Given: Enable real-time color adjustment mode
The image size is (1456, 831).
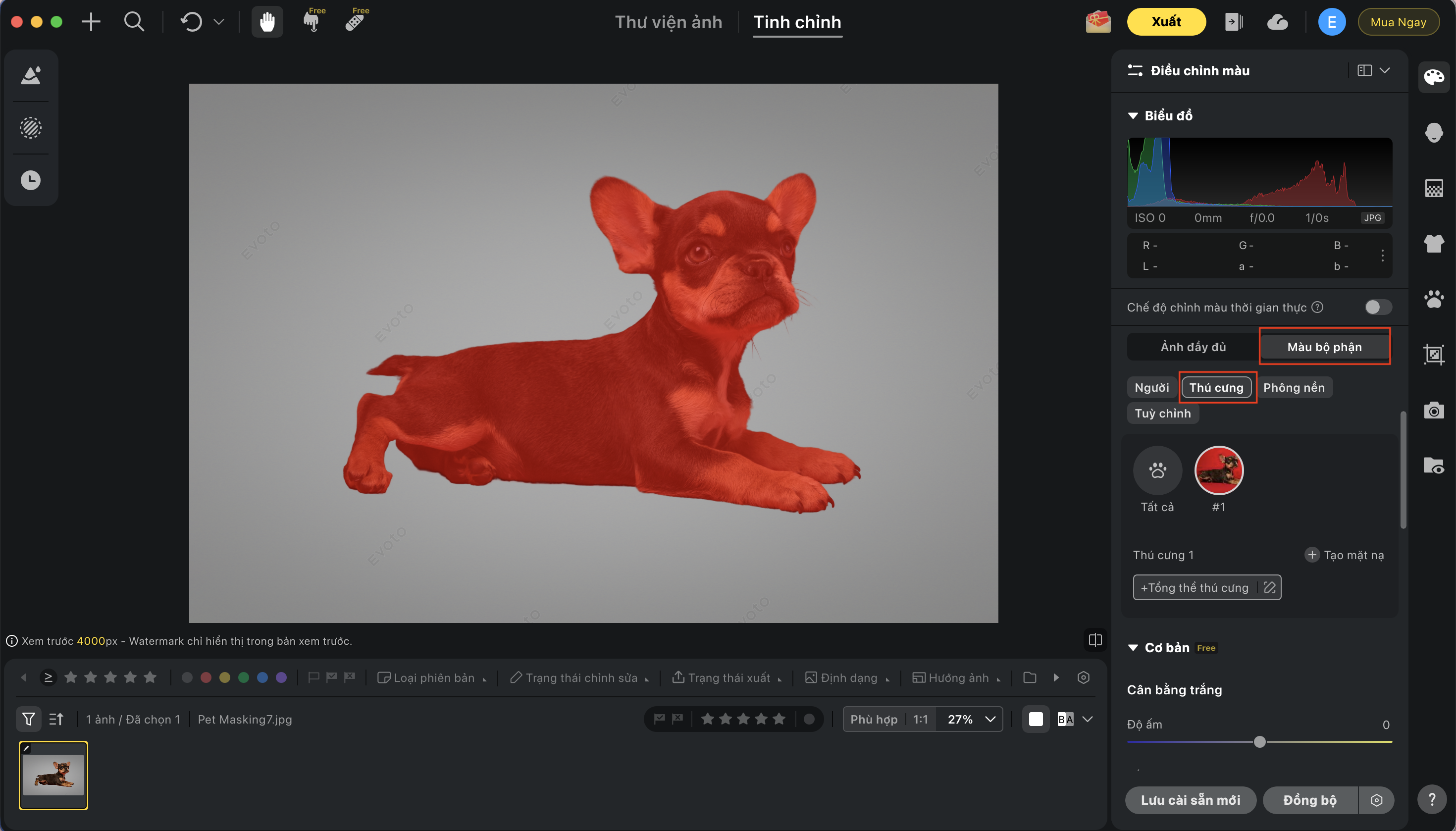Looking at the screenshot, I should (1378, 307).
